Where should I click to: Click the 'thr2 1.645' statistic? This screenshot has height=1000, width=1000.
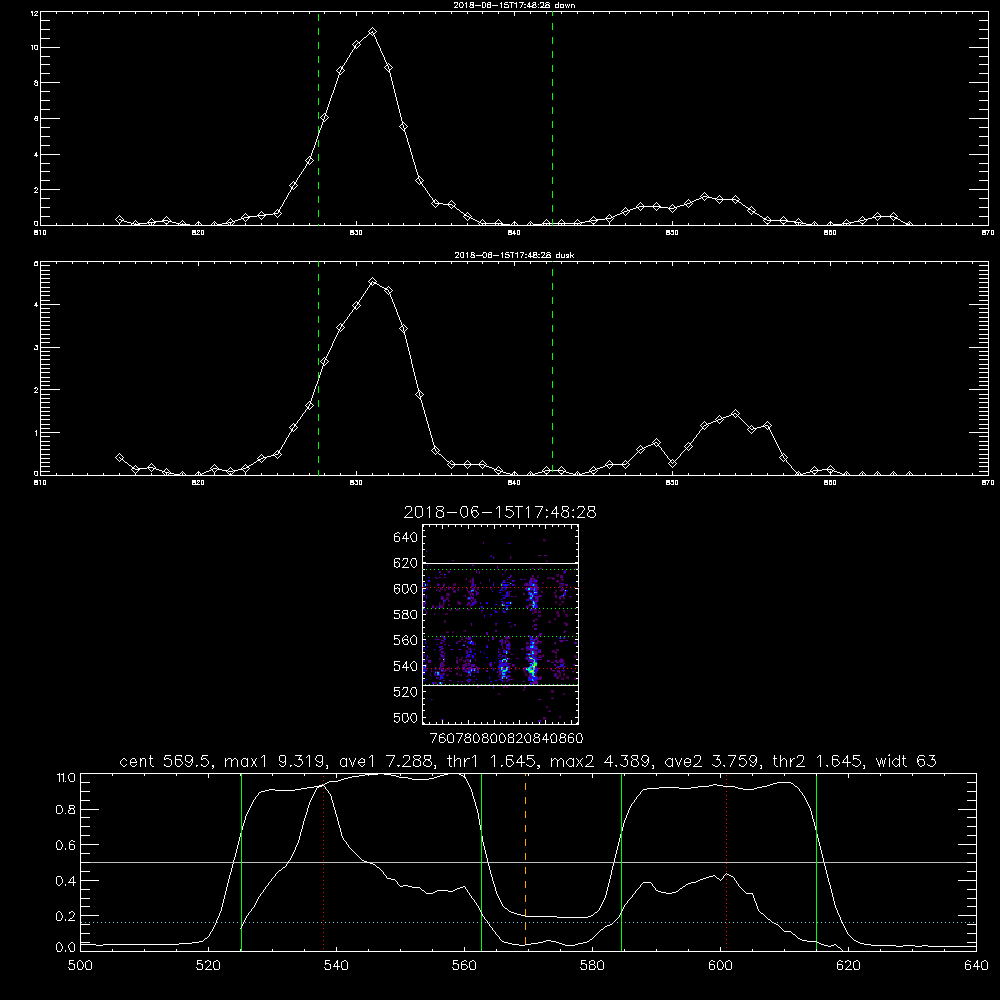[x=818, y=761]
